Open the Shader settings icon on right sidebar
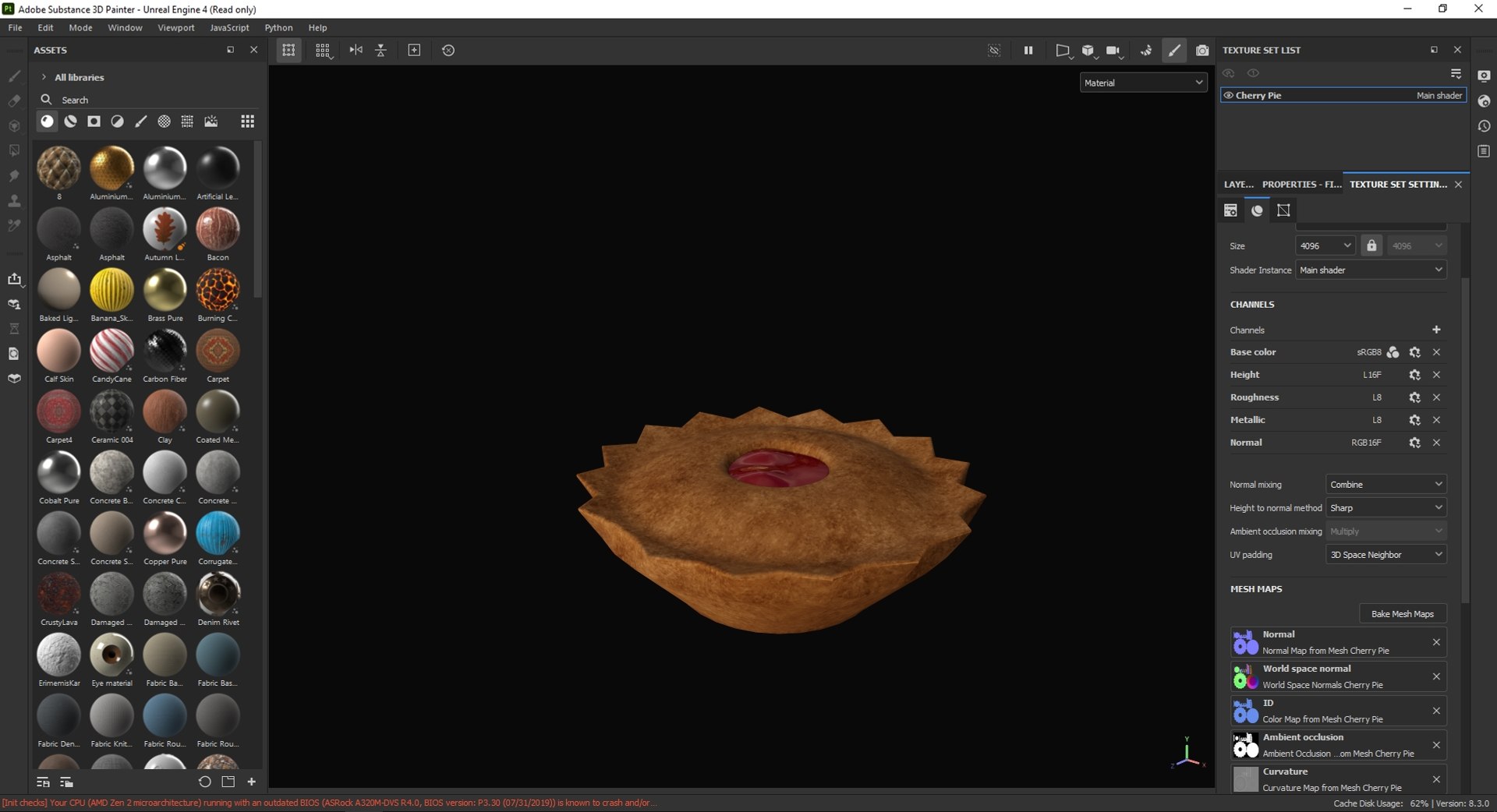The image size is (1497, 812). pos(1484,101)
